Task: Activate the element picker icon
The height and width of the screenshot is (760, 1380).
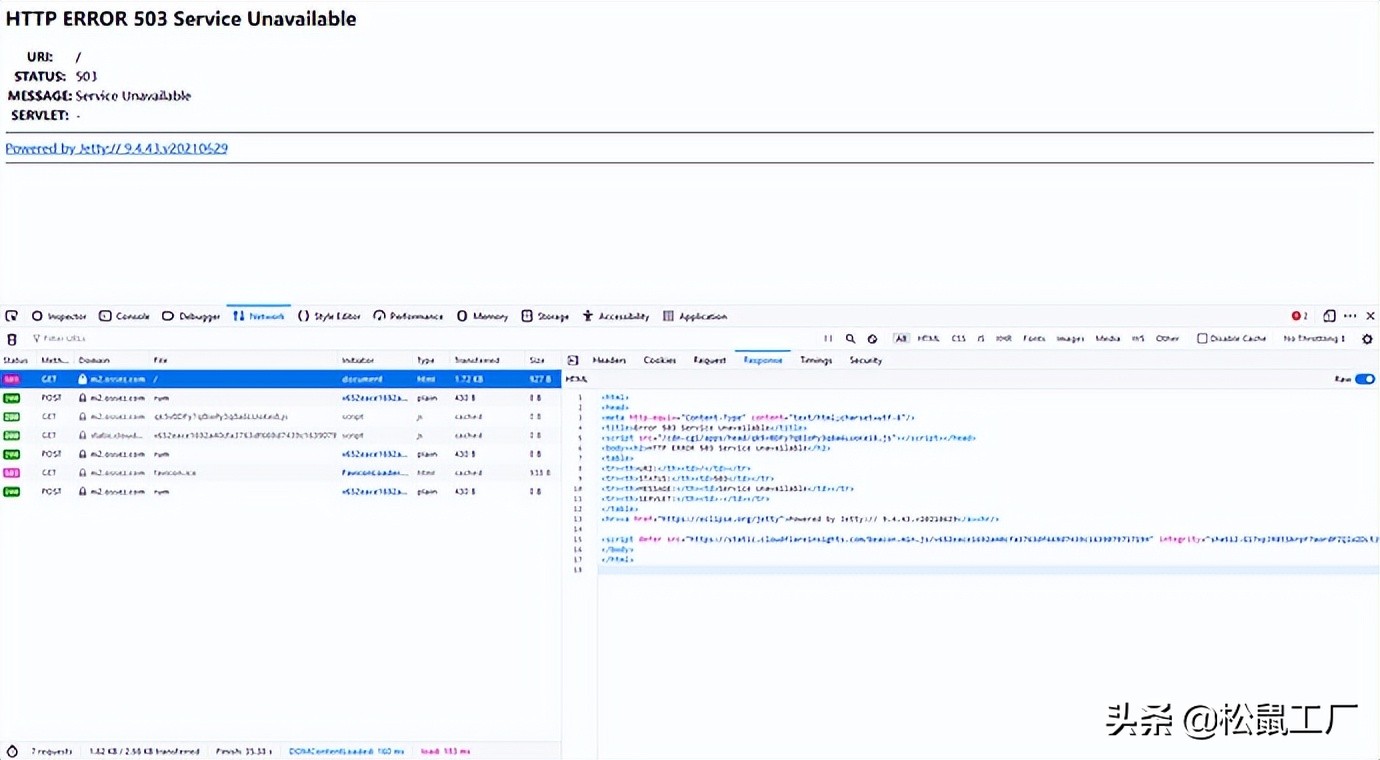Action: click(12, 316)
